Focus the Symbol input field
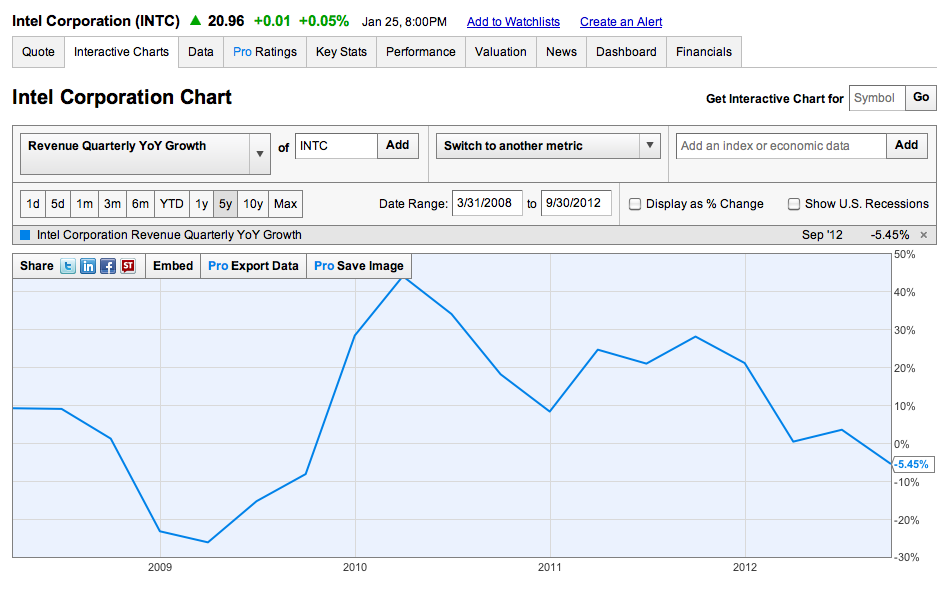The image size is (951, 596). click(877, 98)
